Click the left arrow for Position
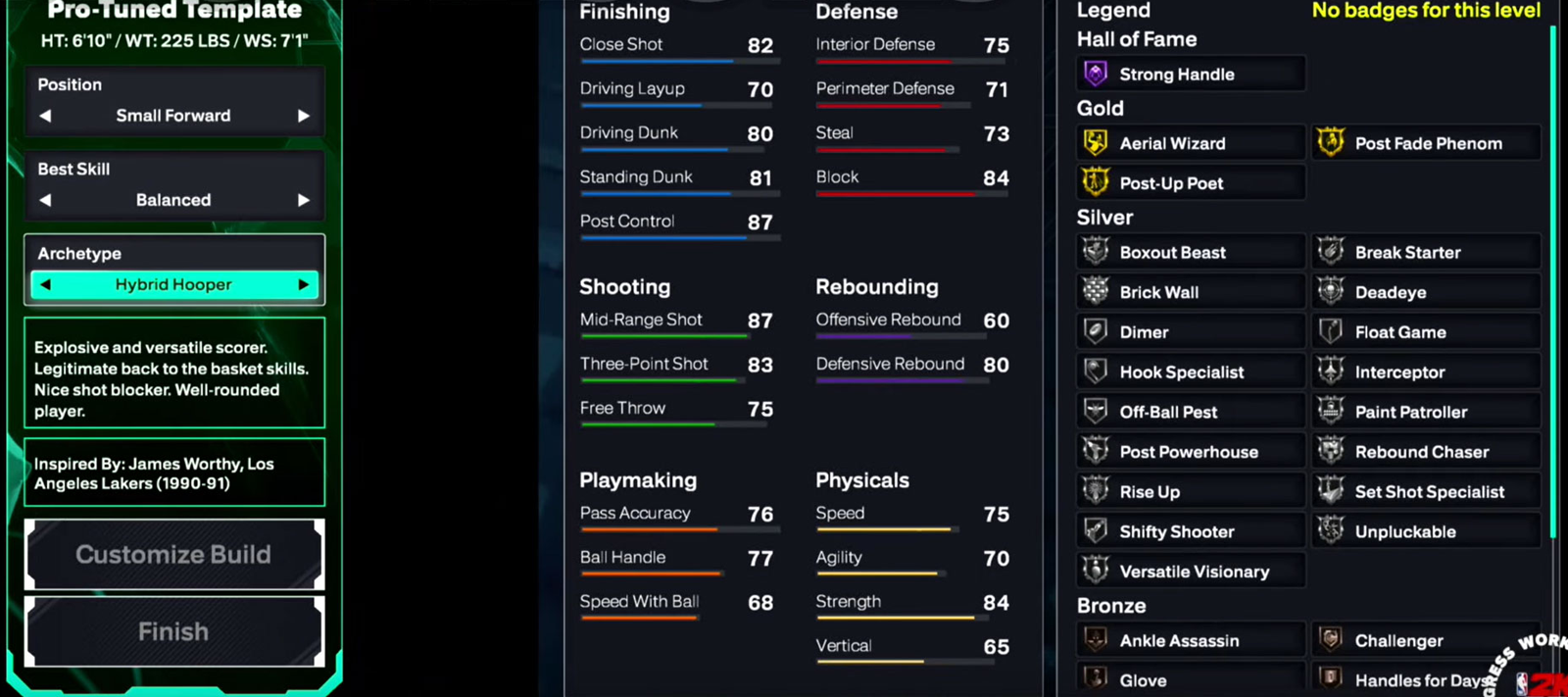 45,116
